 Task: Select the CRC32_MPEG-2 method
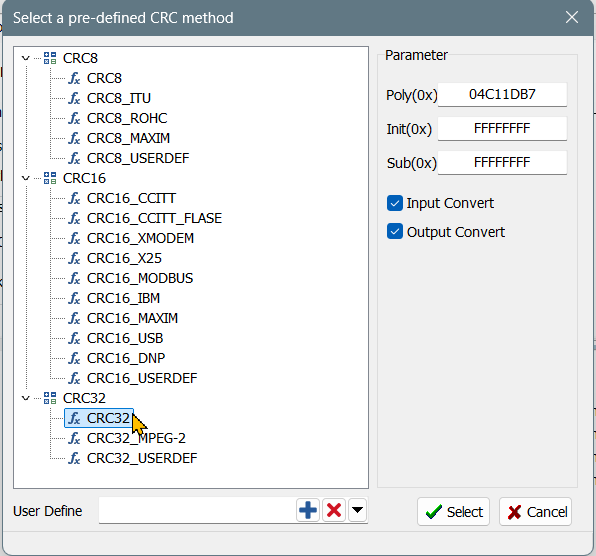pyautogui.click(x=136, y=438)
